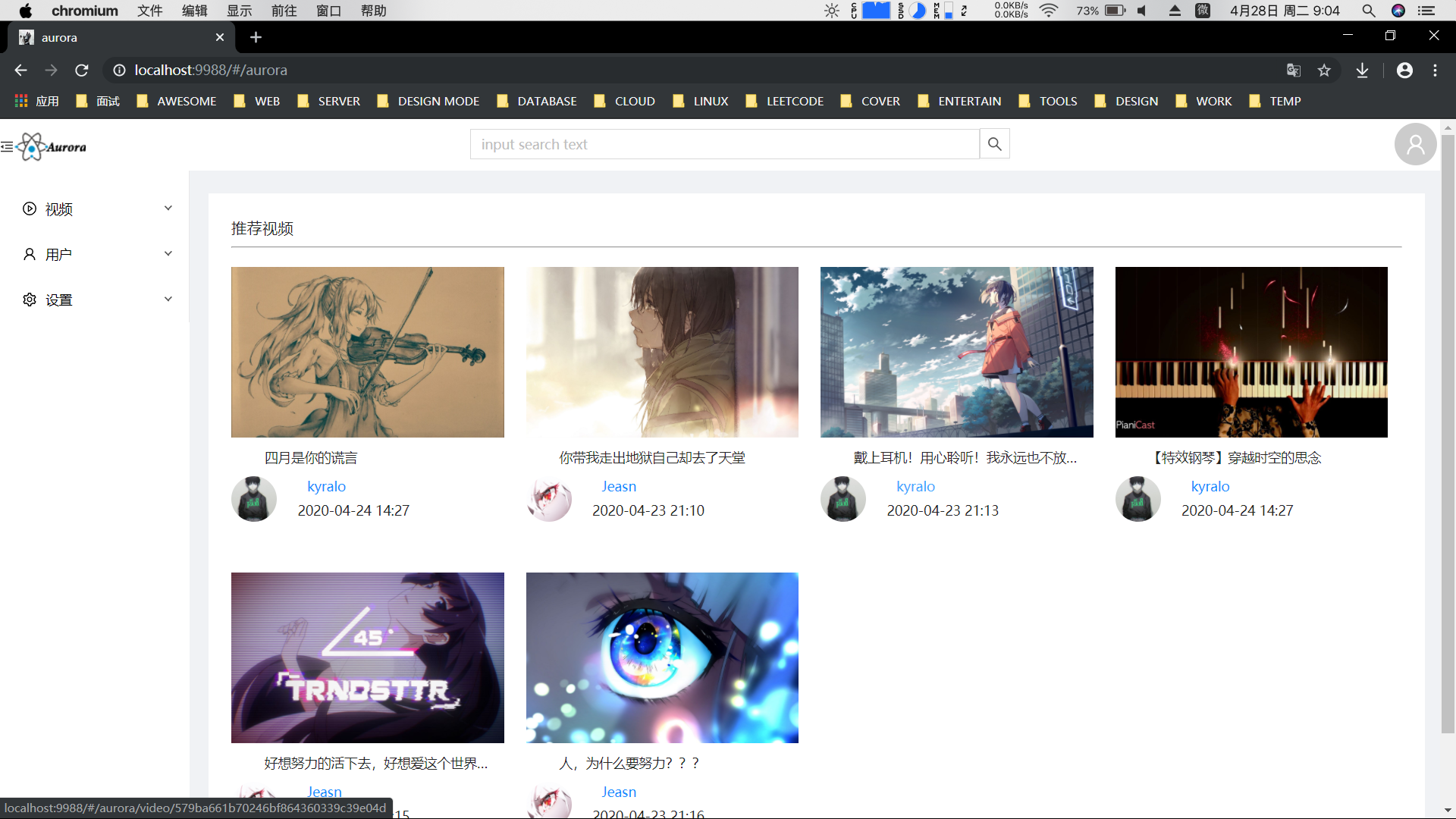Open the Chromium three-dot menu
This screenshot has width=1456, height=819.
coord(1435,71)
